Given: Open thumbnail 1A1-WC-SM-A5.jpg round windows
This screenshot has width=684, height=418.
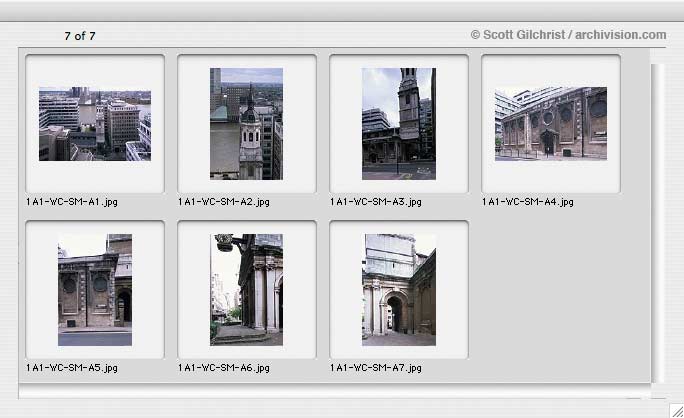Looking at the screenshot, I should click(95, 290).
